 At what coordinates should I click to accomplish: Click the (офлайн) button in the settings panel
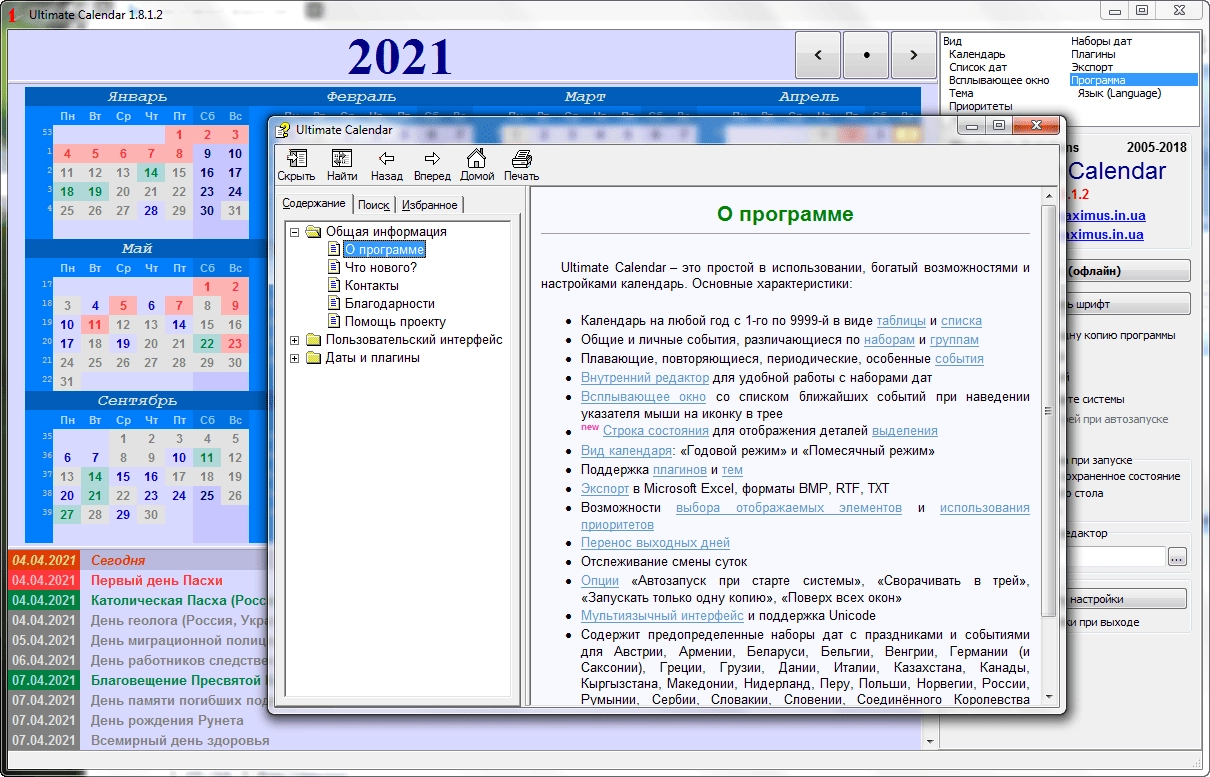point(1128,271)
